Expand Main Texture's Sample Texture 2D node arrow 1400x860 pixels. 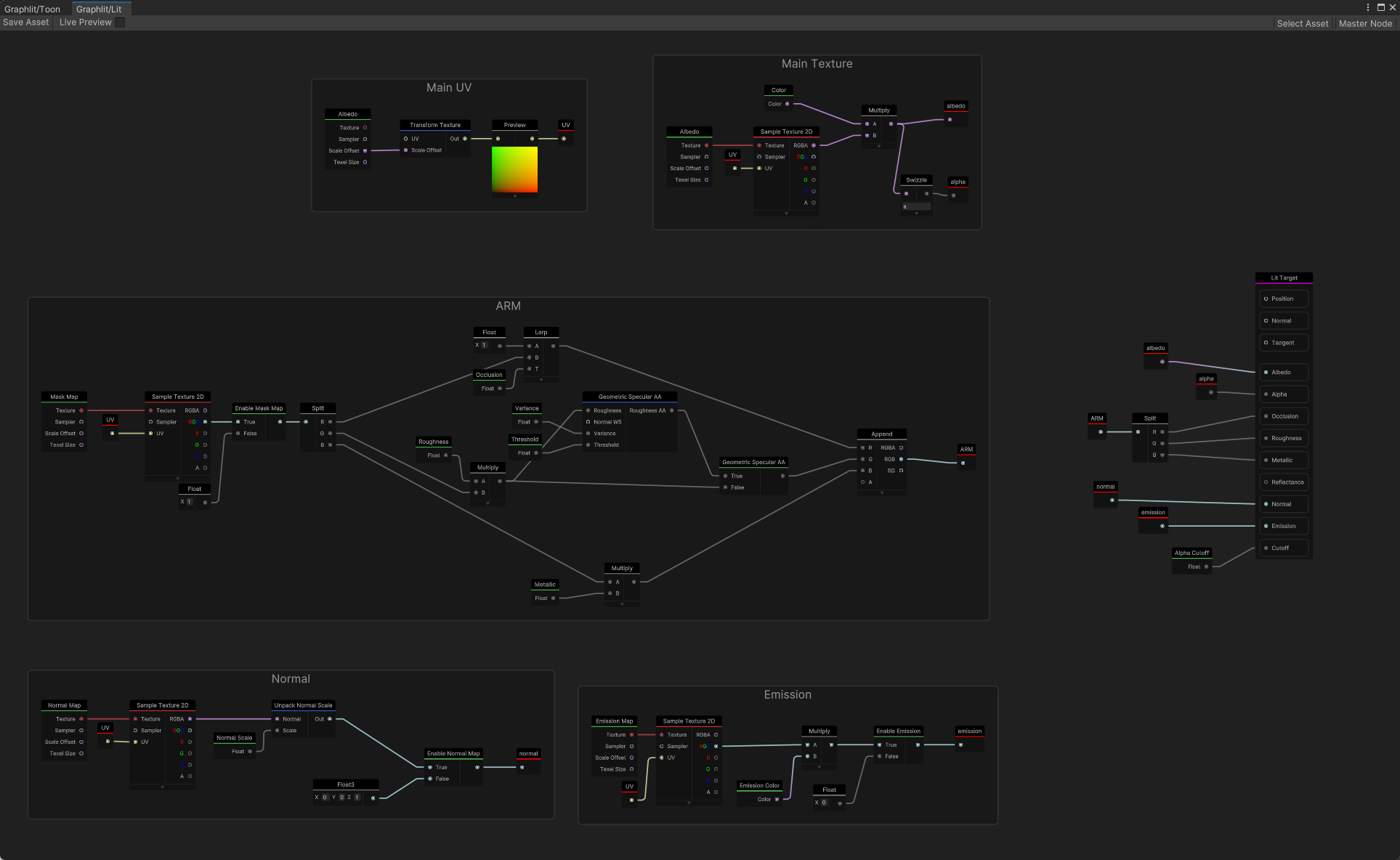coord(786,214)
